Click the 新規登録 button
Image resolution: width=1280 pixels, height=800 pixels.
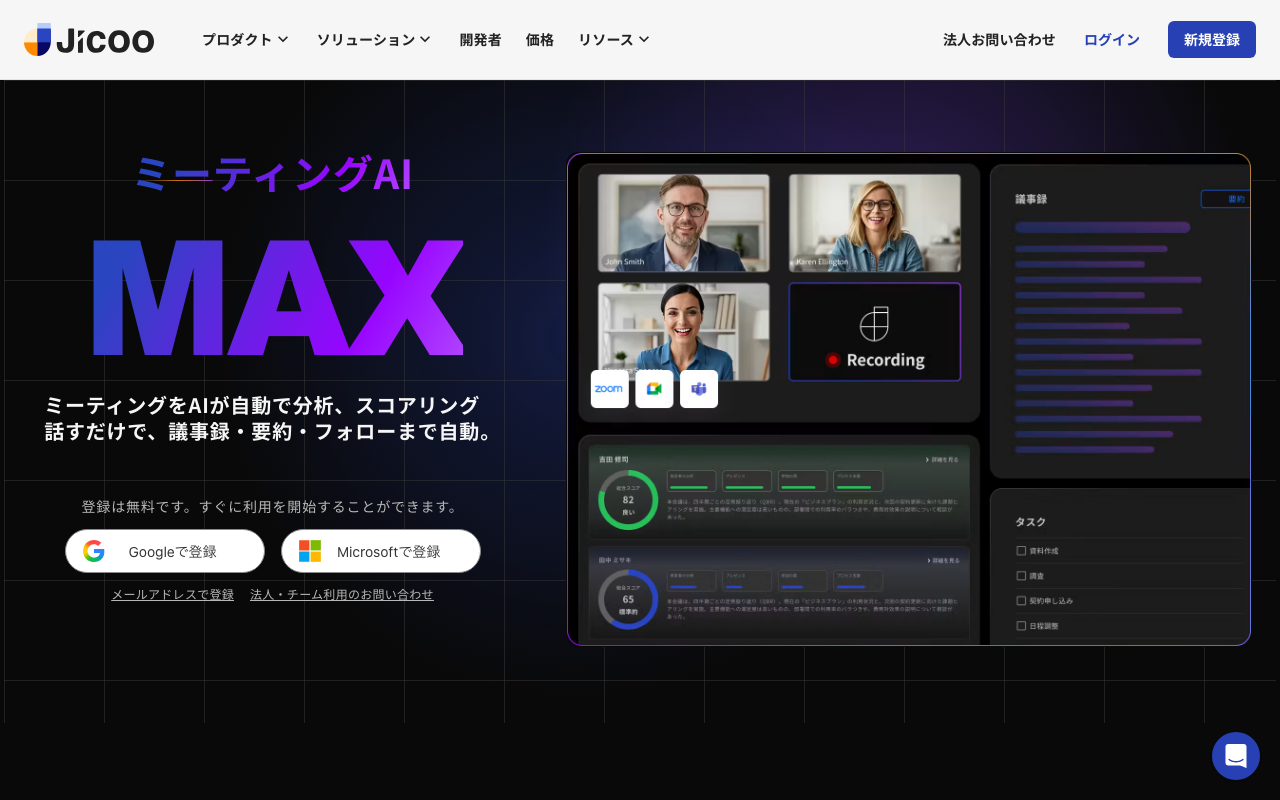1212,40
